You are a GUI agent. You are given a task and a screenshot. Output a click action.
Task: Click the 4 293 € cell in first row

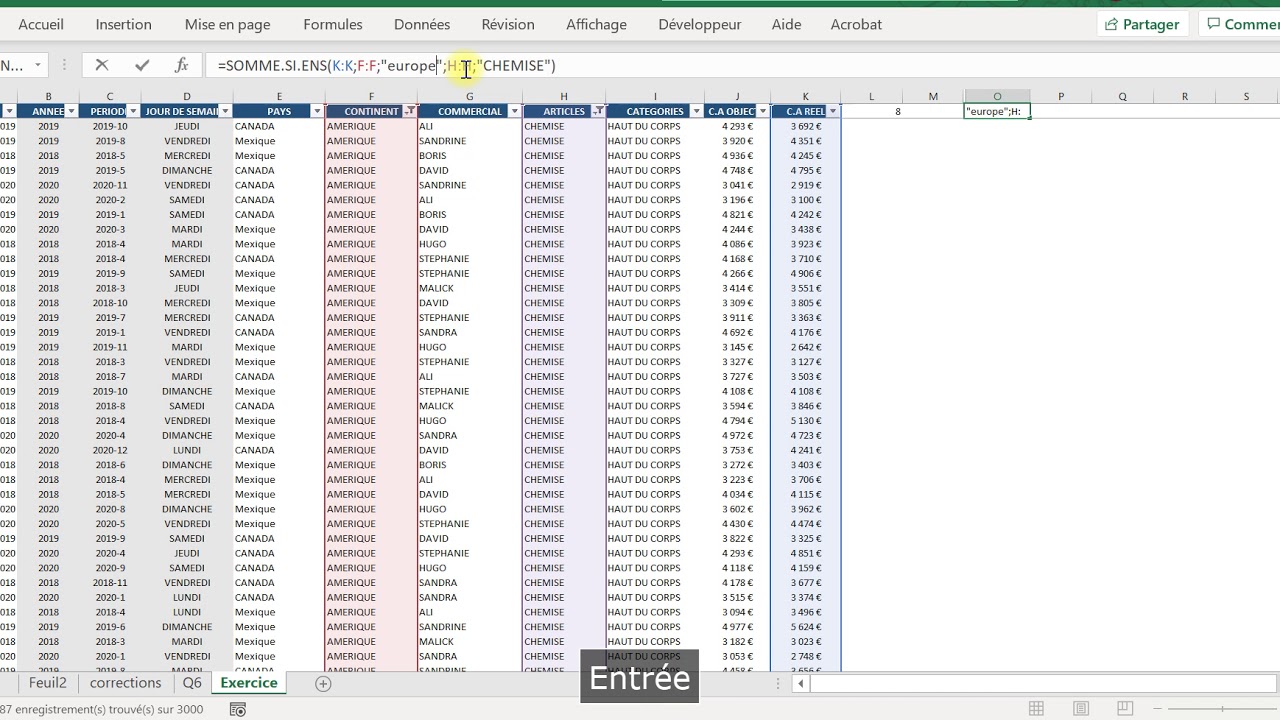point(737,126)
